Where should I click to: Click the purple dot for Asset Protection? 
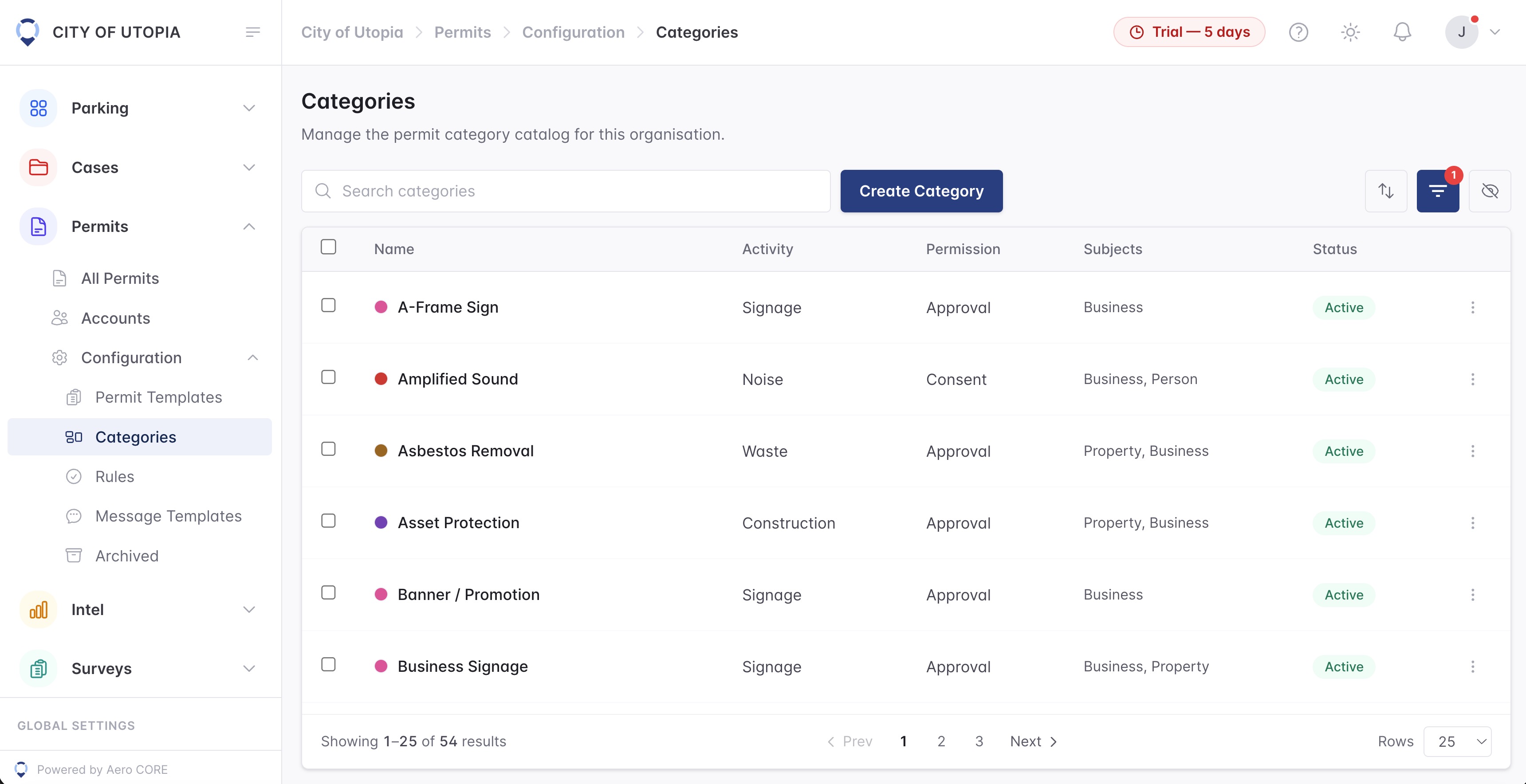[x=381, y=523]
